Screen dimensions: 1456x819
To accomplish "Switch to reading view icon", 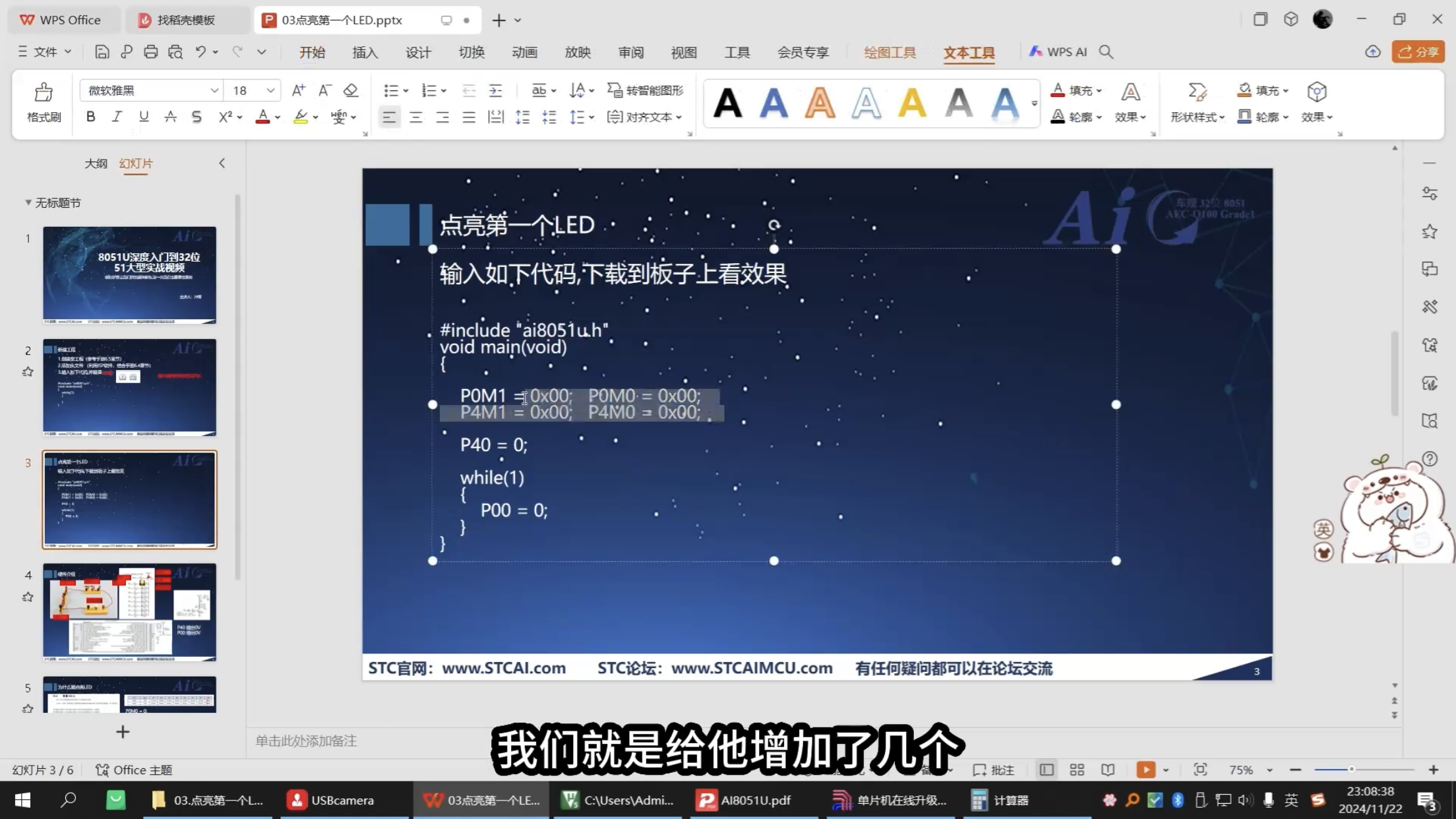I will pyautogui.click(x=1108, y=770).
